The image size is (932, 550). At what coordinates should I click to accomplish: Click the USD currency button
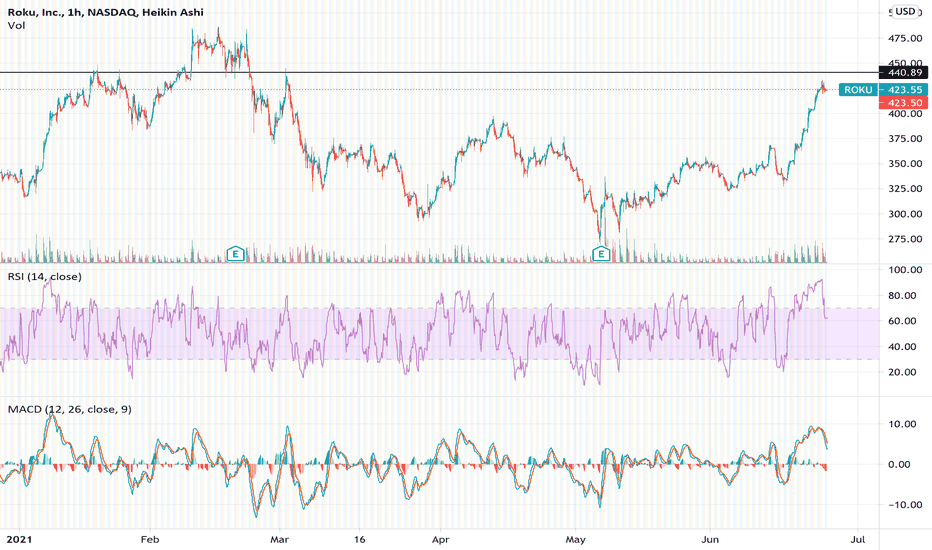(x=905, y=11)
